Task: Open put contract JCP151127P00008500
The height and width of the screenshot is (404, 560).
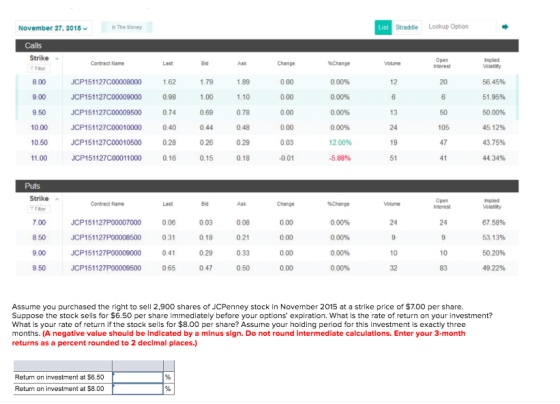Action: coord(106,238)
